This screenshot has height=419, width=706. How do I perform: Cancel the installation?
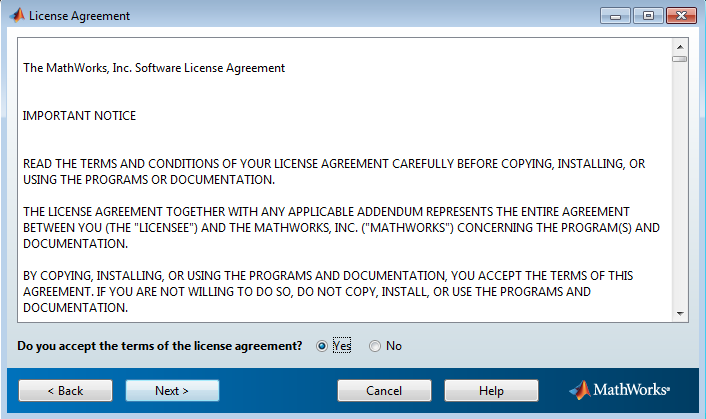[384, 391]
